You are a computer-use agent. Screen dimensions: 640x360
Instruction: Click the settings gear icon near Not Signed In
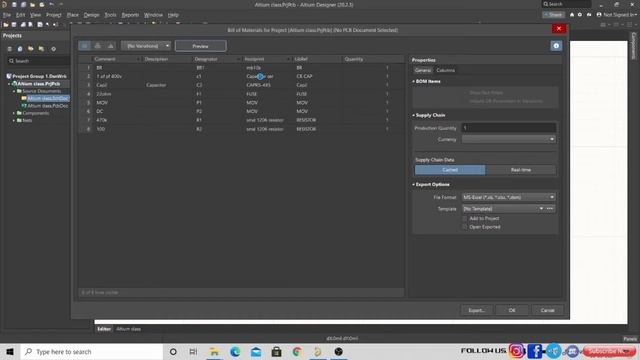tap(580, 15)
